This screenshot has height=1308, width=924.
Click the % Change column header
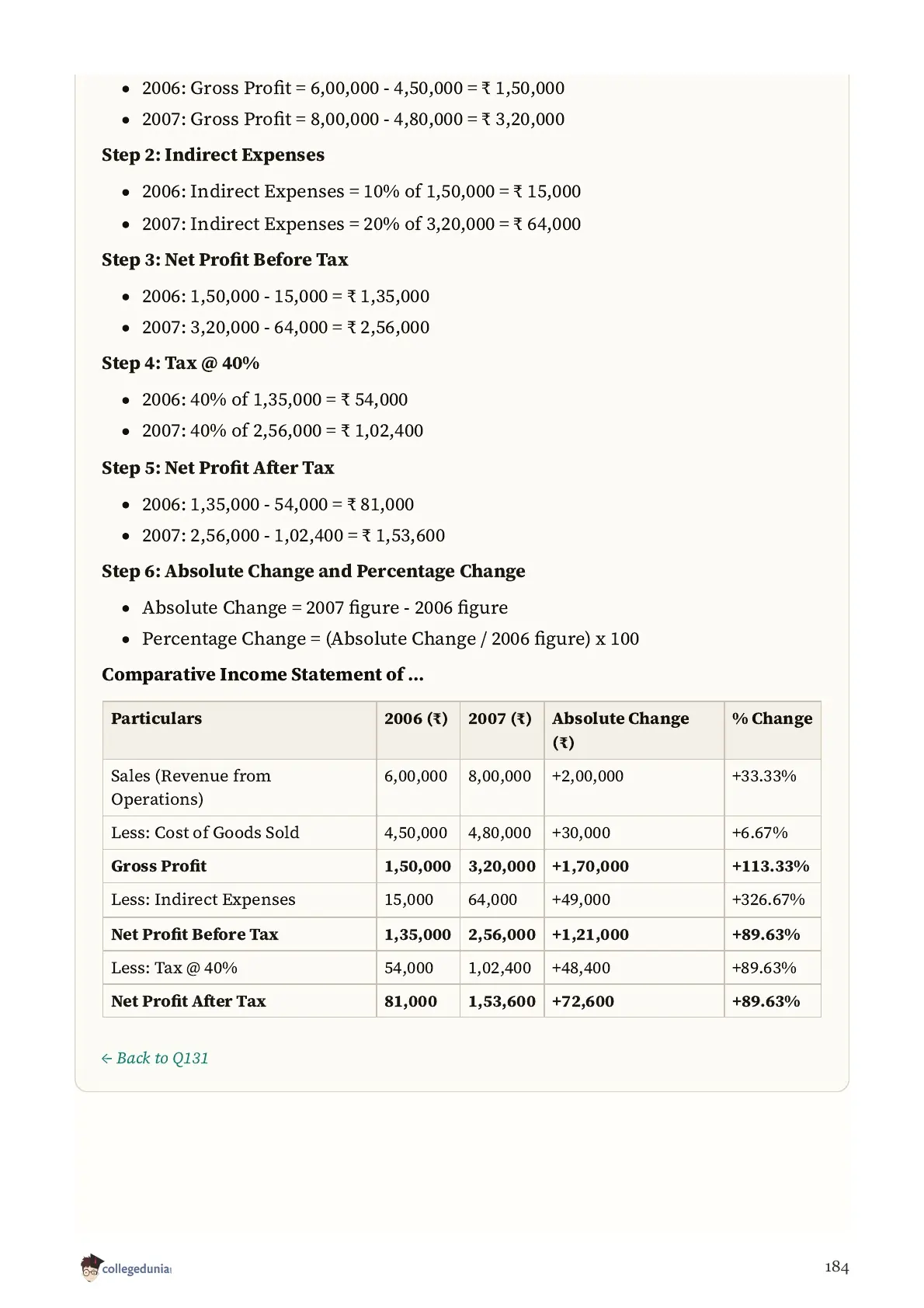pos(772,718)
